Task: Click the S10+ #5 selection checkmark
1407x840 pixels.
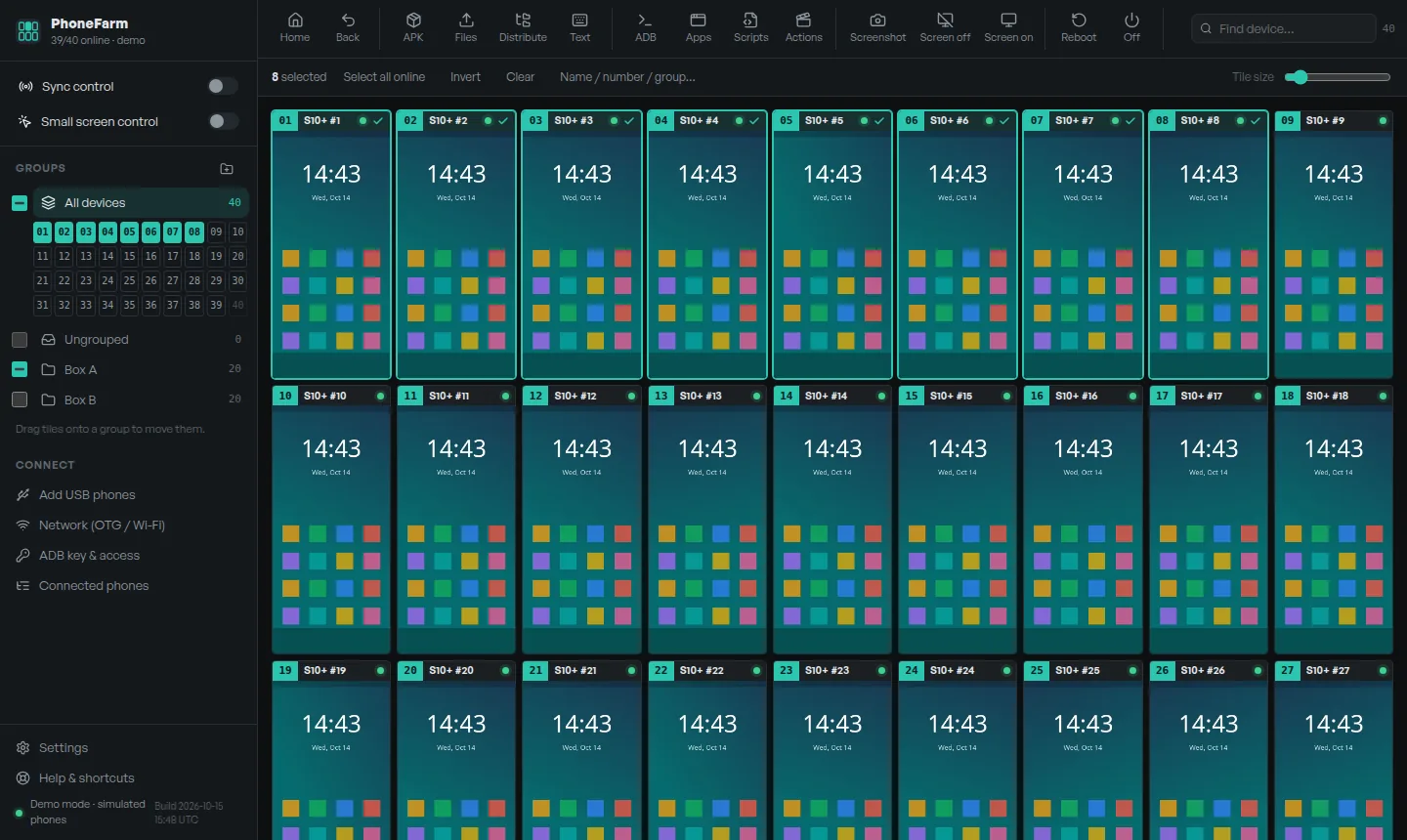Action: [x=879, y=121]
